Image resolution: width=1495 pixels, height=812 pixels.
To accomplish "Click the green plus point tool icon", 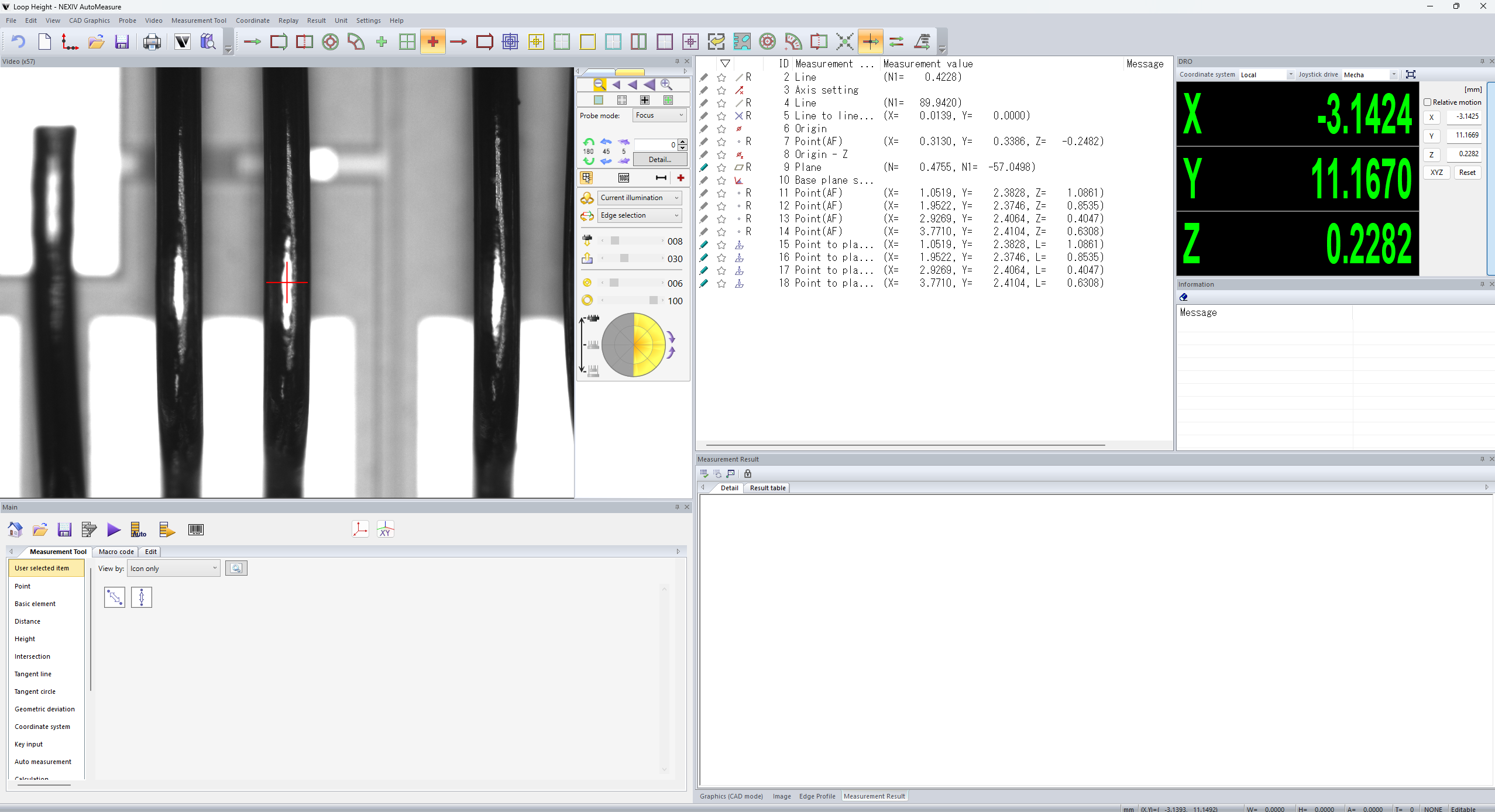I will click(x=382, y=42).
